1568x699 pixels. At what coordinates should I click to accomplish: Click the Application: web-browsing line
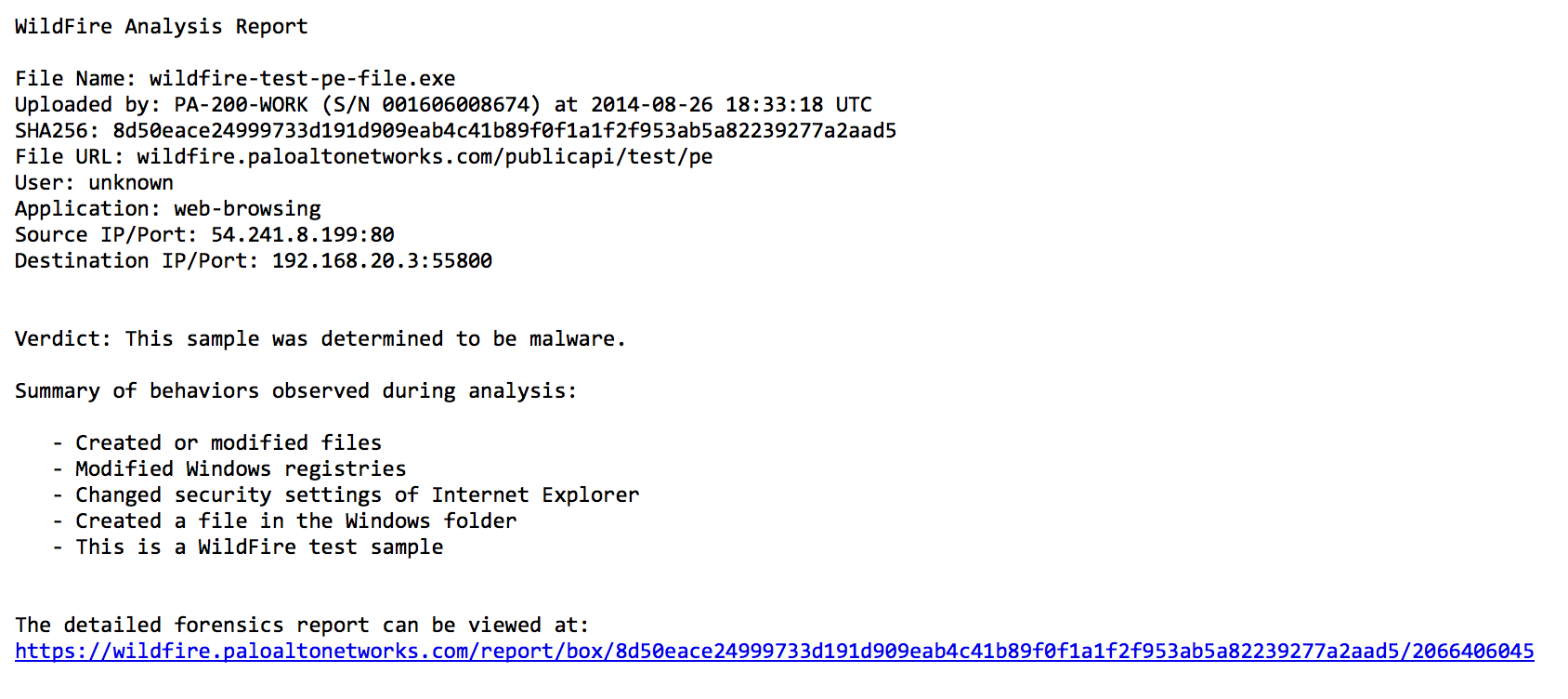pyautogui.click(x=168, y=209)
